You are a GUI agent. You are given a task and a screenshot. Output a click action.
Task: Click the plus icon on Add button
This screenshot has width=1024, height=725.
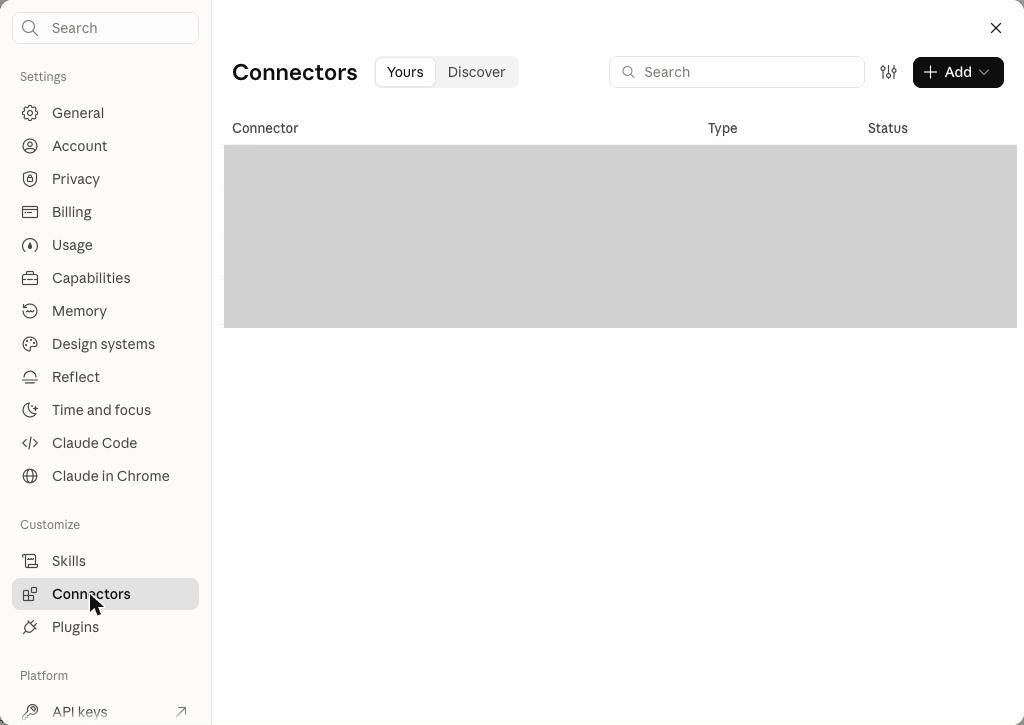[930, 72]
